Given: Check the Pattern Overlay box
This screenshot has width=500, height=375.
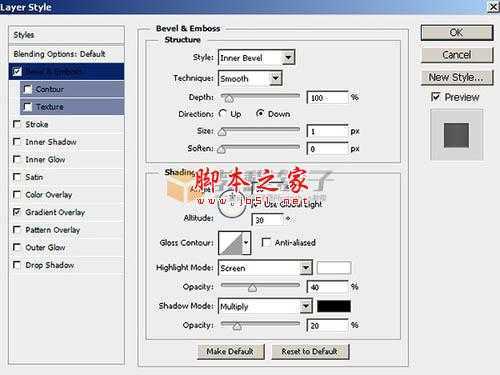Looking at the screenshot, I should point(17,230).
